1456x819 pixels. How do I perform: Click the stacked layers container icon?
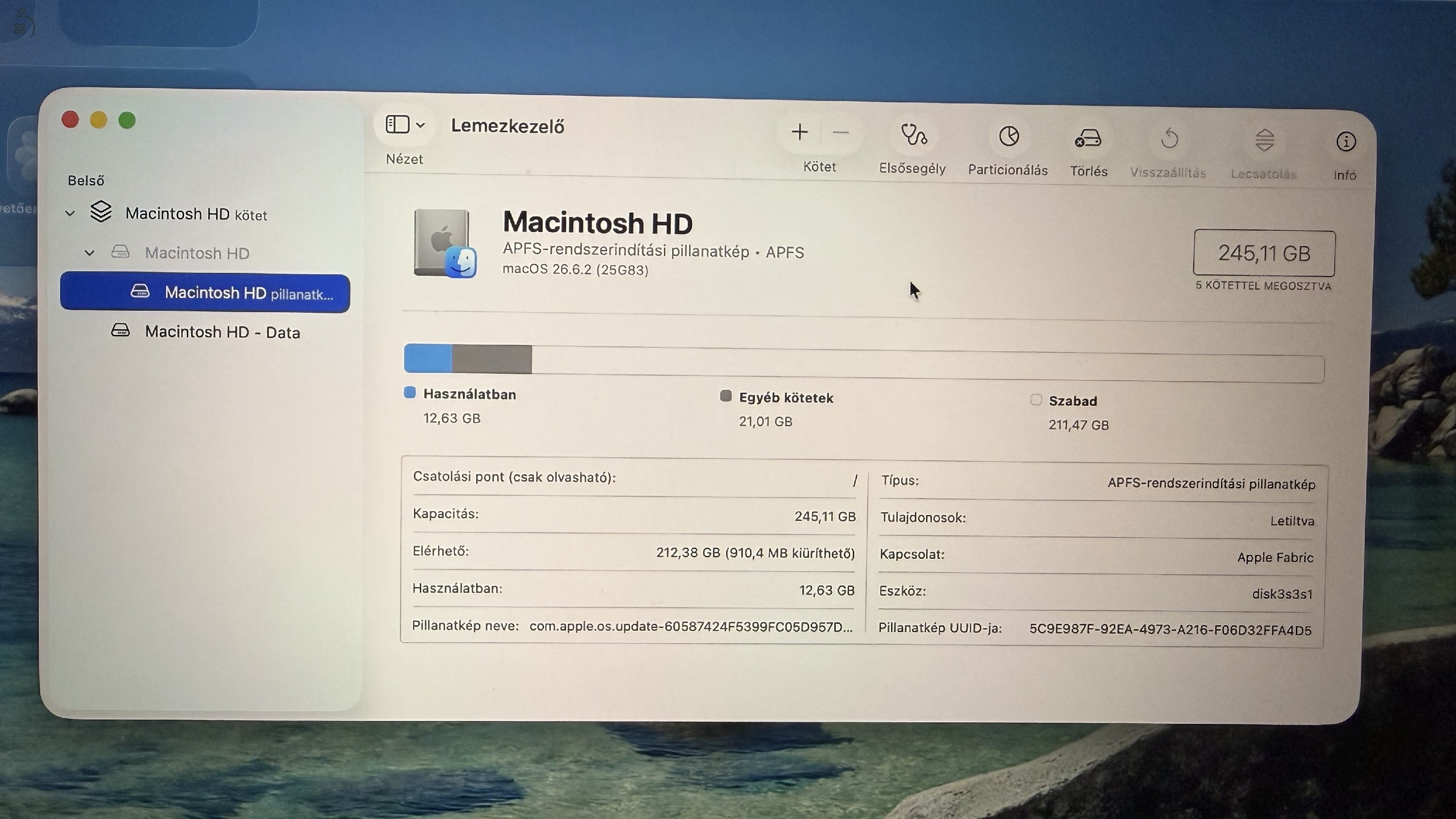[100, 212]
